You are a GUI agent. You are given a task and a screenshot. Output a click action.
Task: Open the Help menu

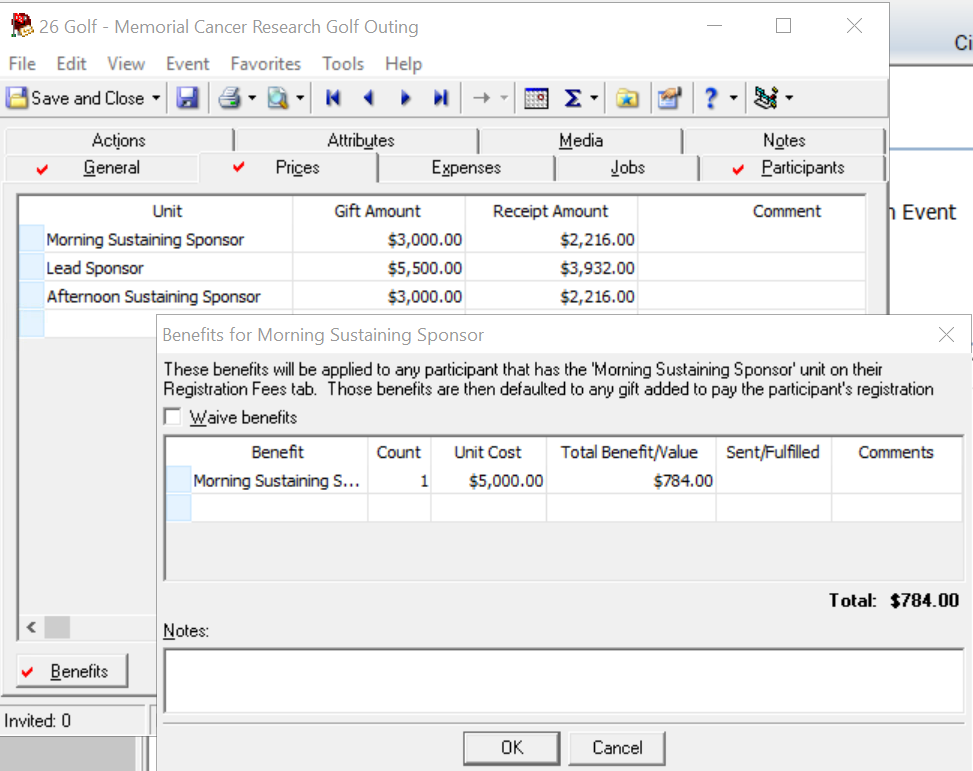tap(403, 63)
